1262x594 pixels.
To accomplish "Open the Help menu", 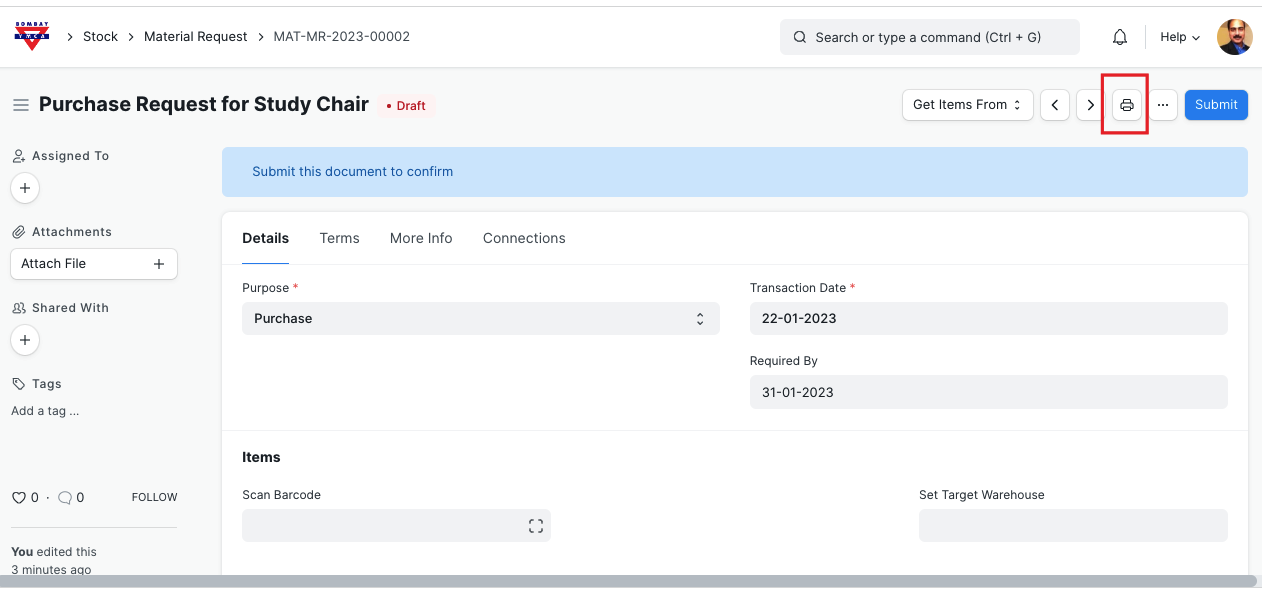I will pyautogui.click(x=1179, y=37).
